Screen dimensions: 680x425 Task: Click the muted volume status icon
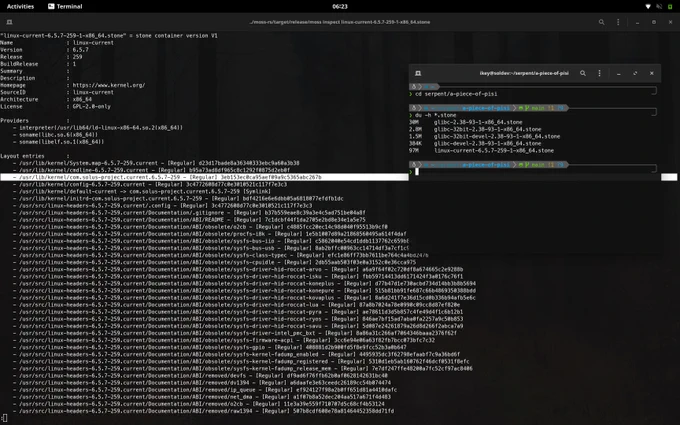(x=659, y=7)
